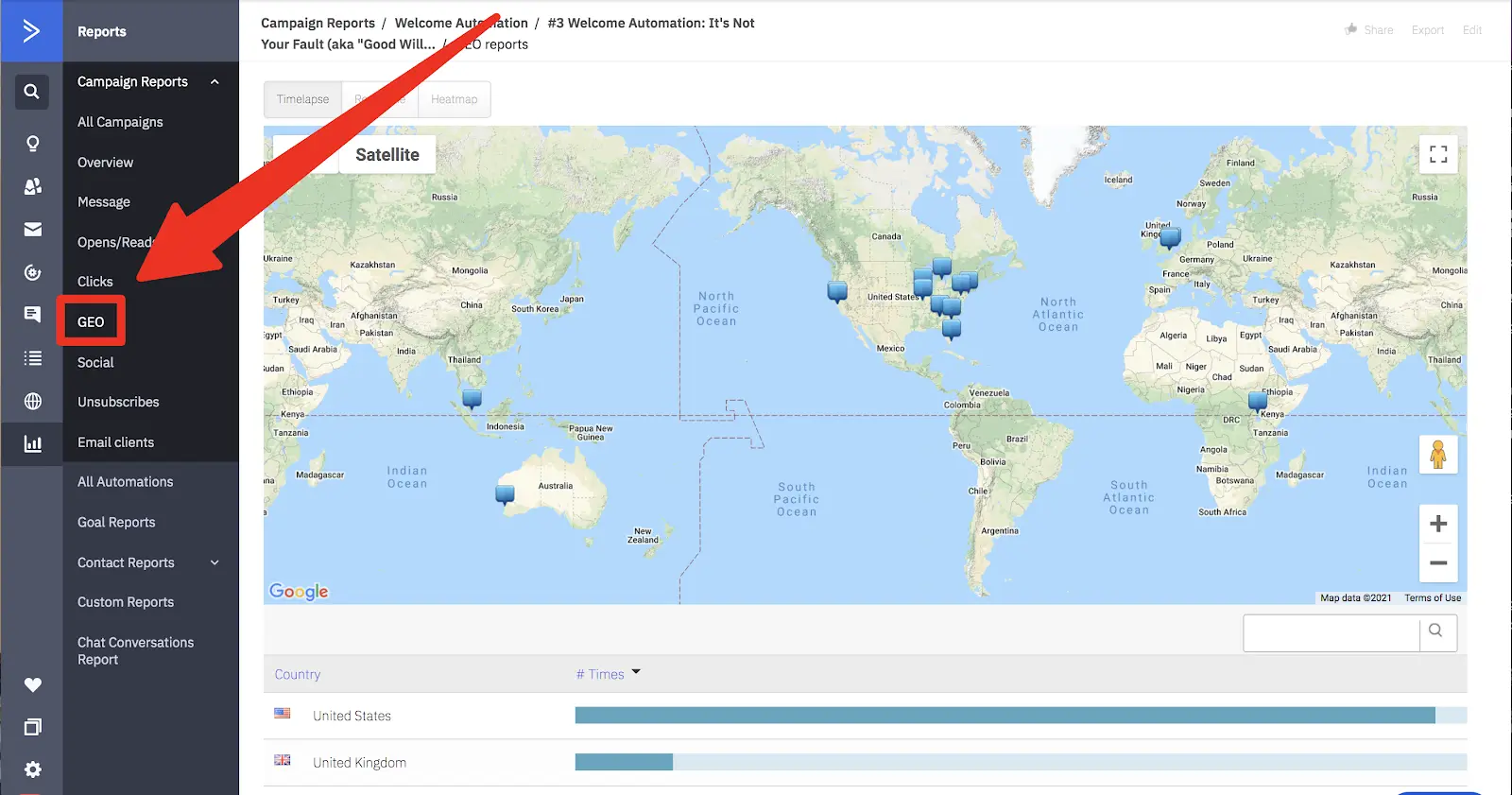Click the Google logo on map

coord(299,592)
